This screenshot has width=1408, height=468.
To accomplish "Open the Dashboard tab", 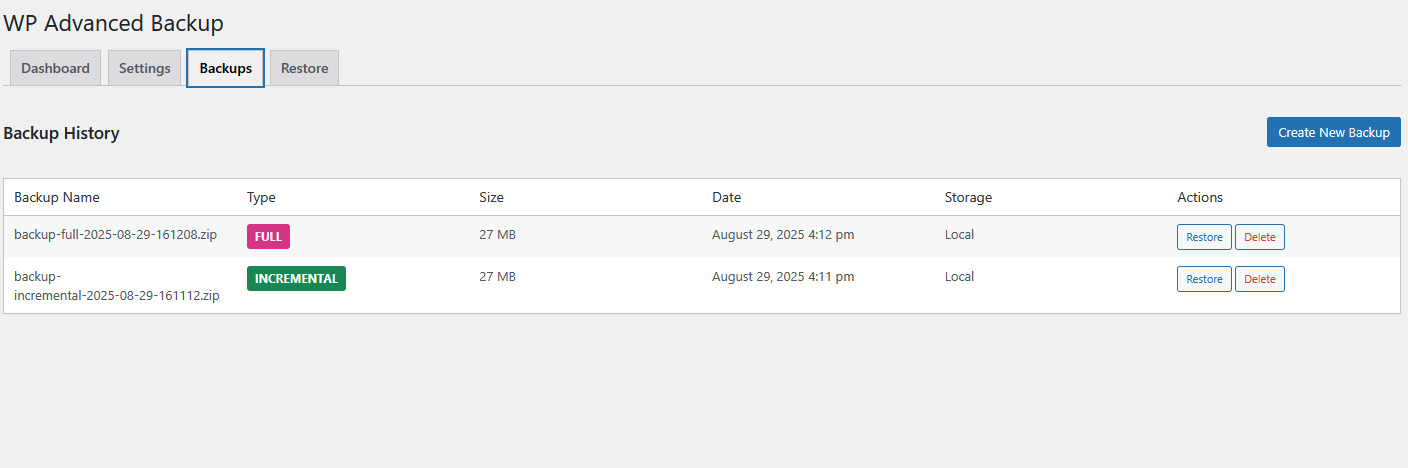I will pos(55,68).
